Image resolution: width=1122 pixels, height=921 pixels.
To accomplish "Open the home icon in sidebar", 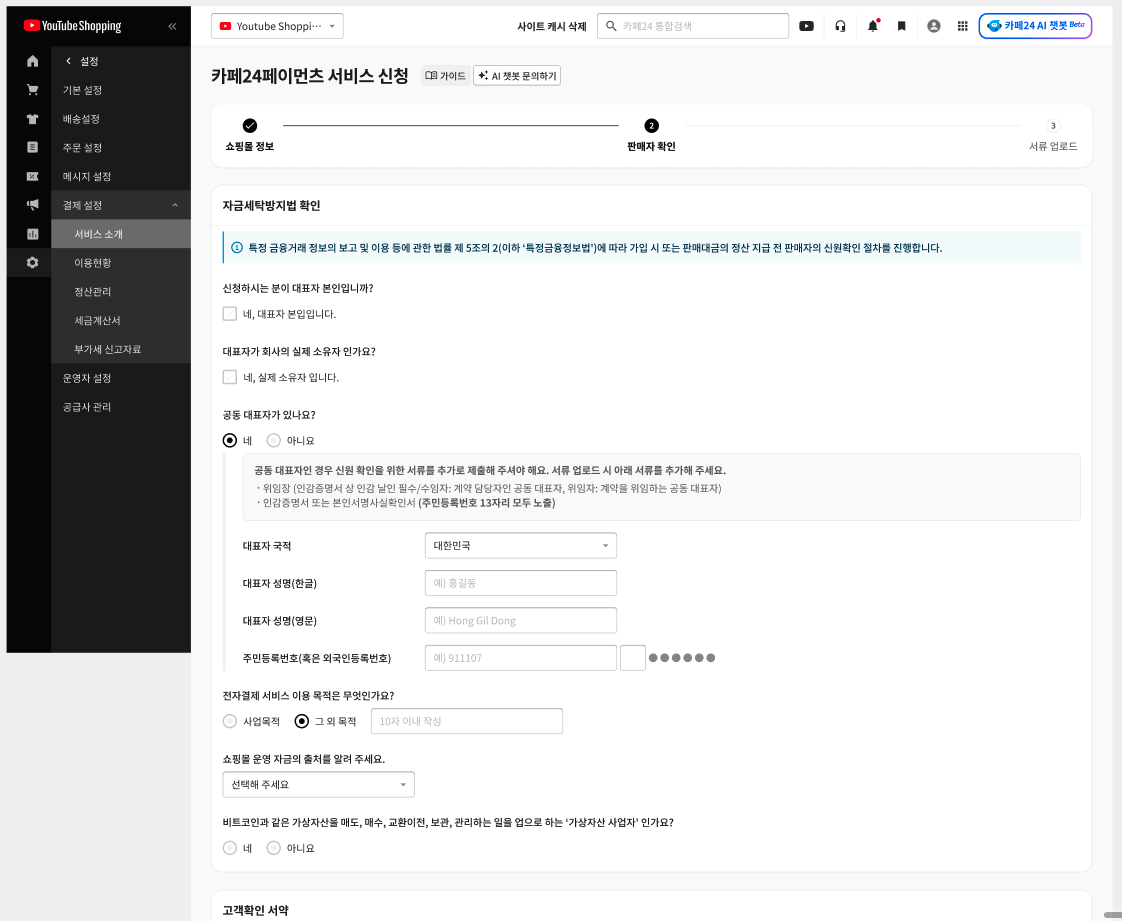I will [32, 61].
